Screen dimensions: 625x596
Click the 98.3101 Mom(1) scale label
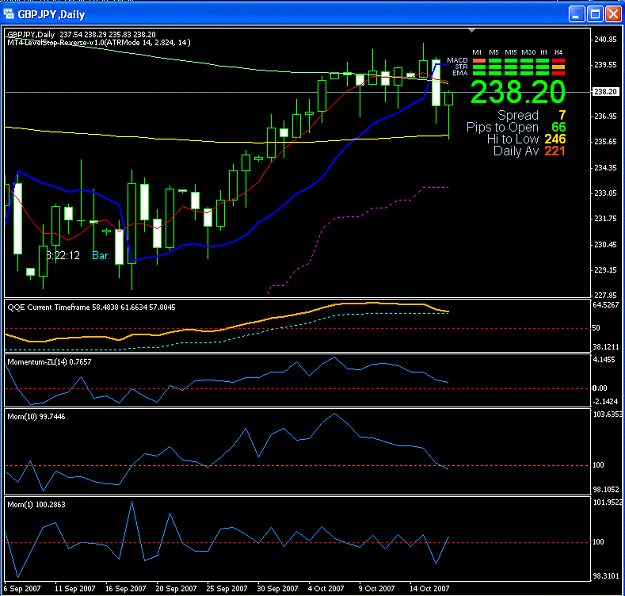(606, 576)
